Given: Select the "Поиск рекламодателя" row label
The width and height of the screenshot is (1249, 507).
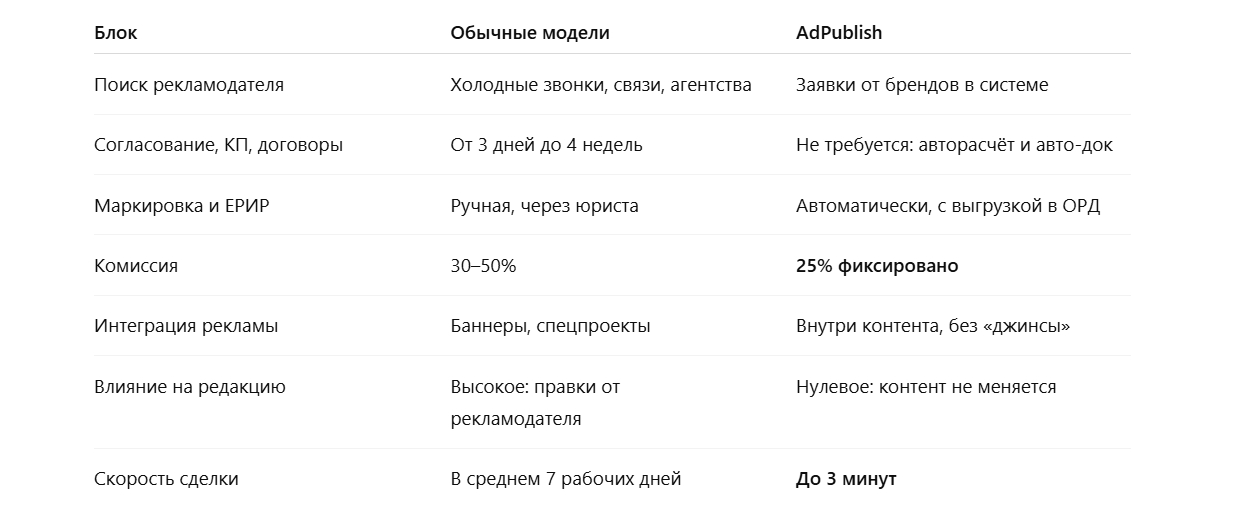Looking at the screenshot, I should coord(189,85).
